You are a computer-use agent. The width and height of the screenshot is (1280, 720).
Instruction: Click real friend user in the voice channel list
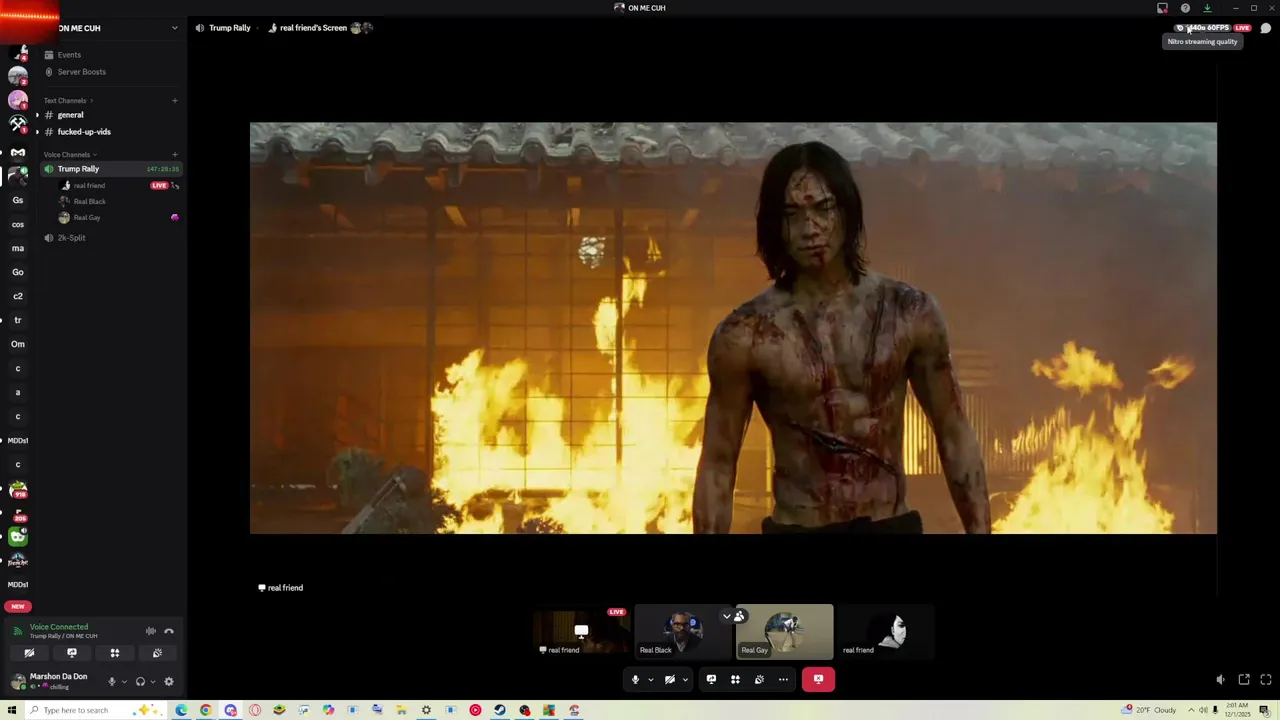[89, 186]
